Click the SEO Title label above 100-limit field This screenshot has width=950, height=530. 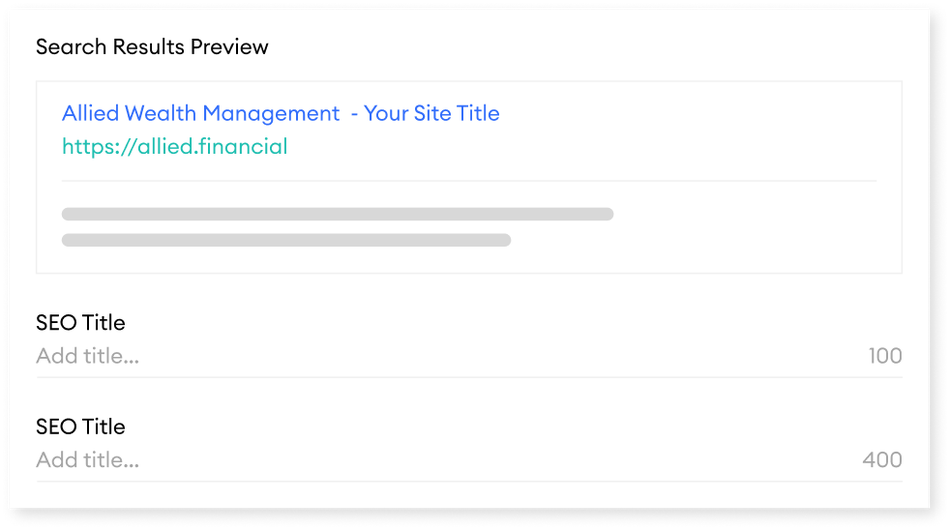pos(81,323)
